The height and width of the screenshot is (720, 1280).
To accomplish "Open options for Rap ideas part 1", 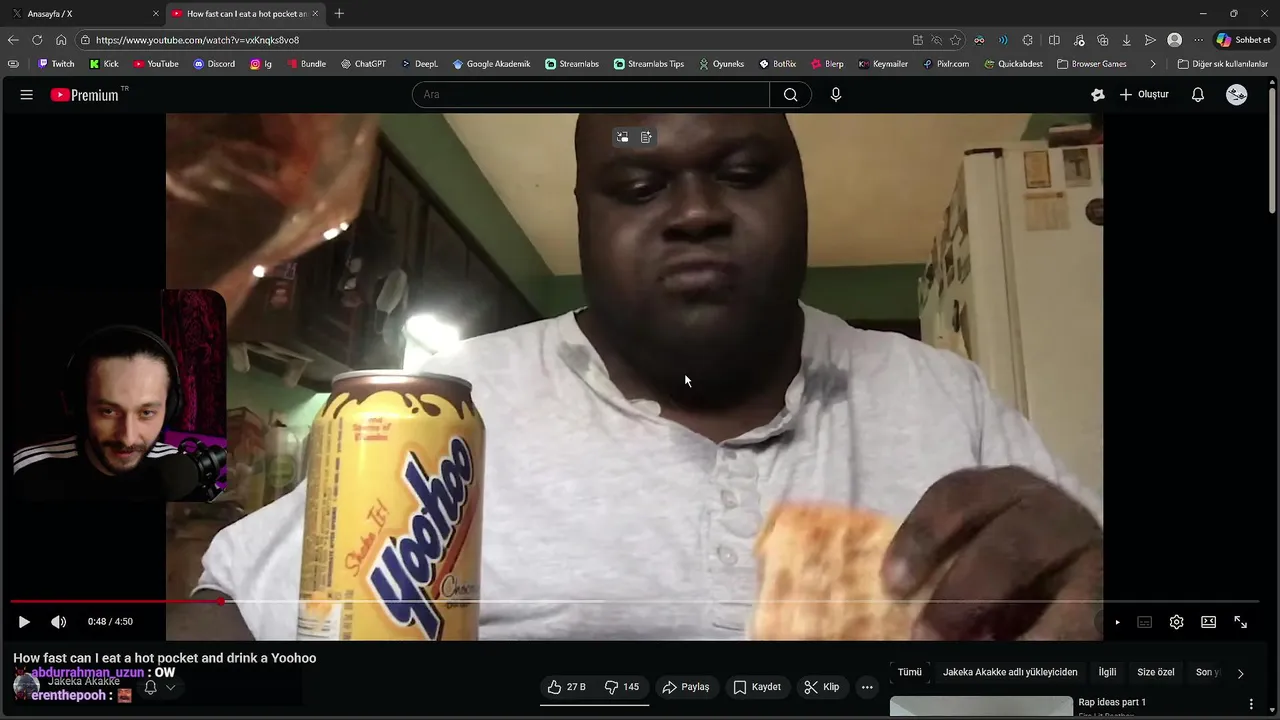I will (x=1251, y=704).
